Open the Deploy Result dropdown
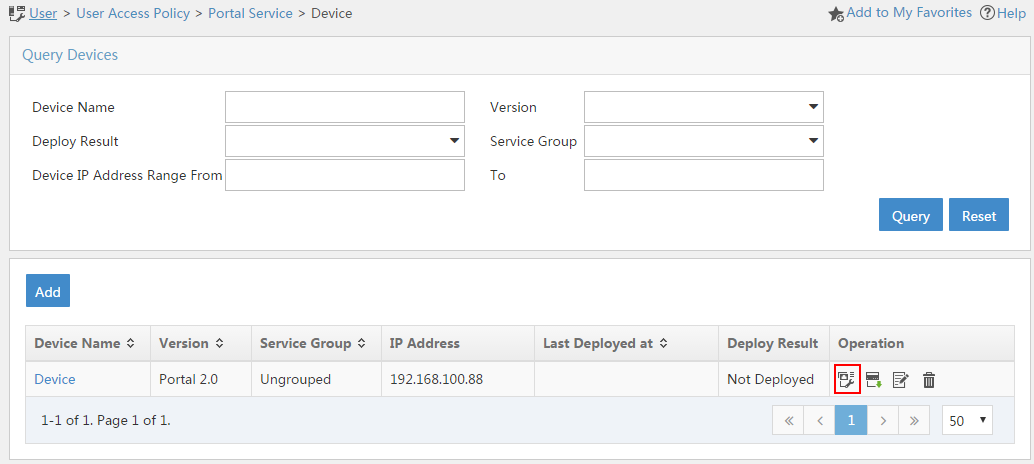Viewport: 1034px width, 464px height. point(345,141)
